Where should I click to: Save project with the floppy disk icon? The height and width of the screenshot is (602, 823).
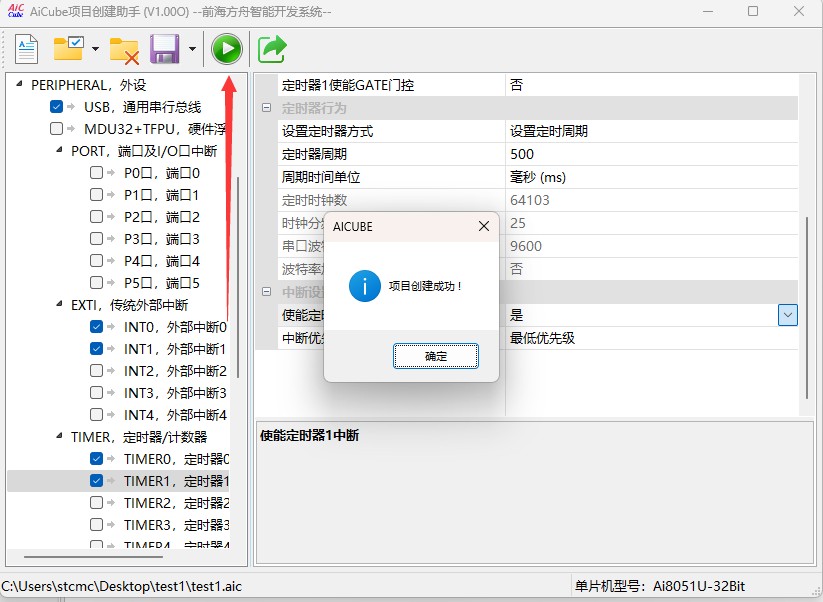click(x=164, y=49)
